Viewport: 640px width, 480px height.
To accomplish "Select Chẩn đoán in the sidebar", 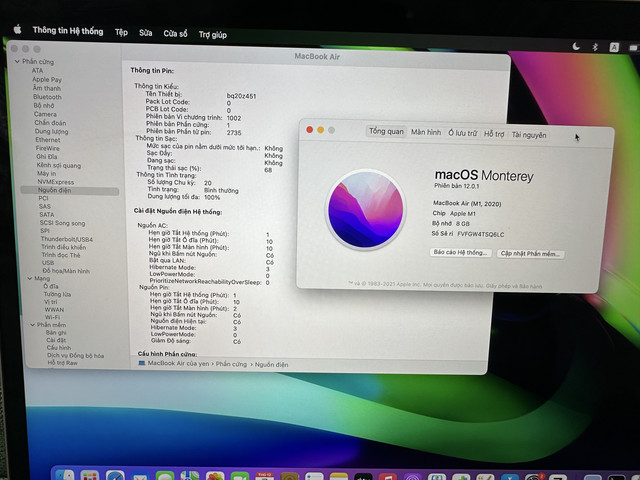I will (x=50, y=122).
